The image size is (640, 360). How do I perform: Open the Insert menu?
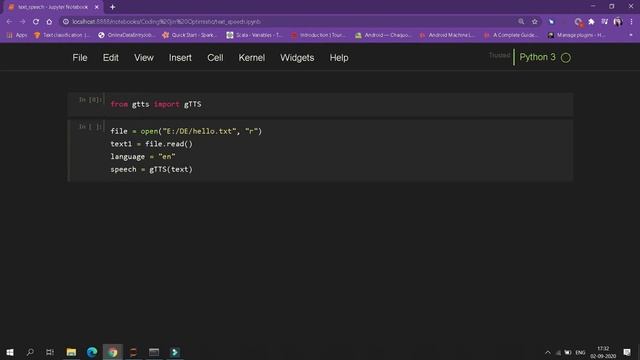[180, 58]
